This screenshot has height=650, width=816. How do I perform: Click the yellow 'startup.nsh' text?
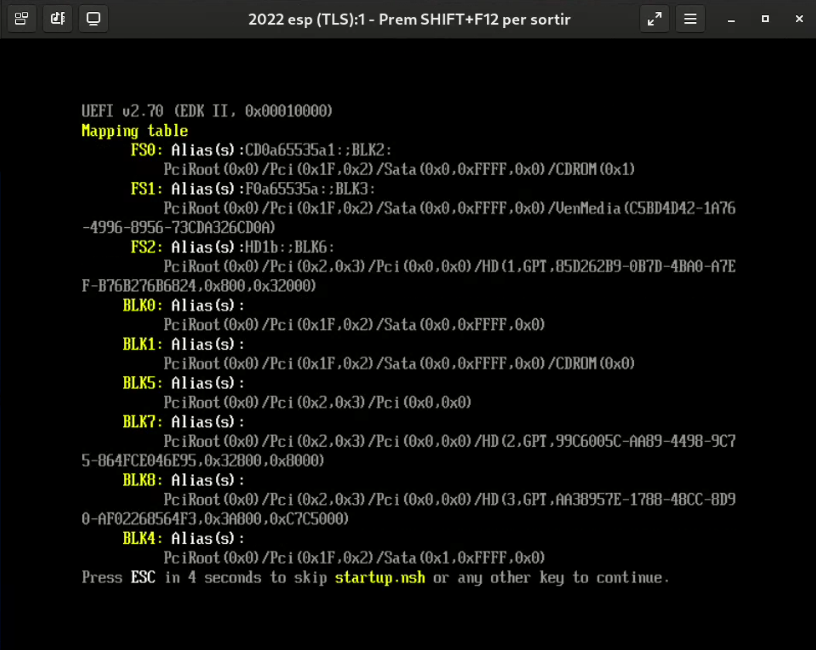pyautogui.click(x=380, y=577)
